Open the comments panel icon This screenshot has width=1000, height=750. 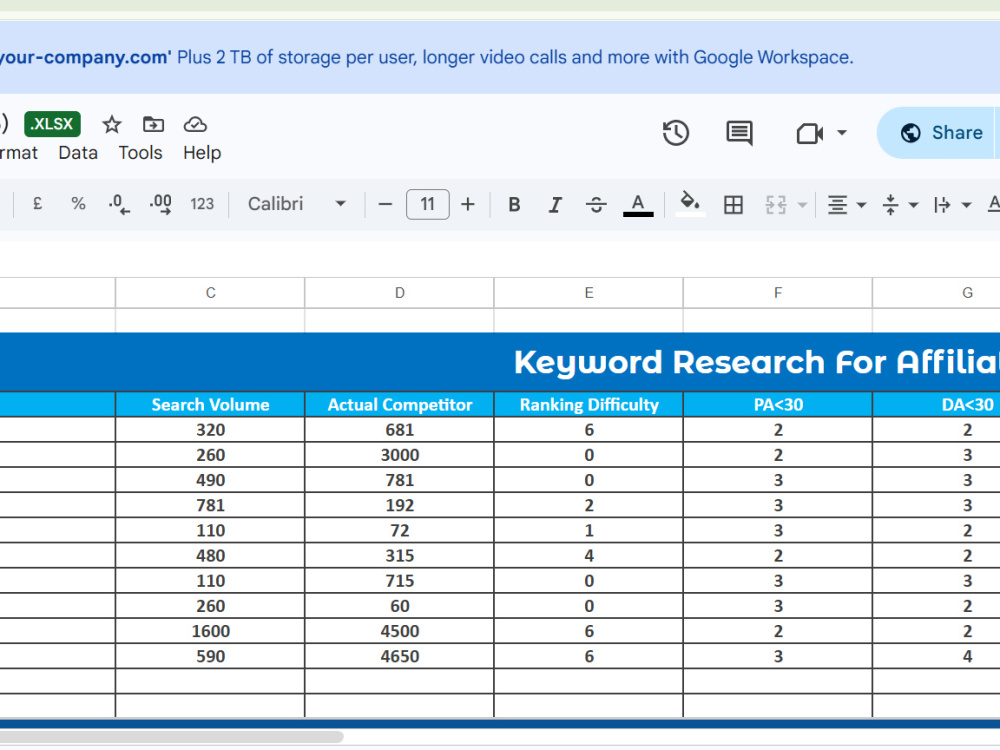(739, 133)
